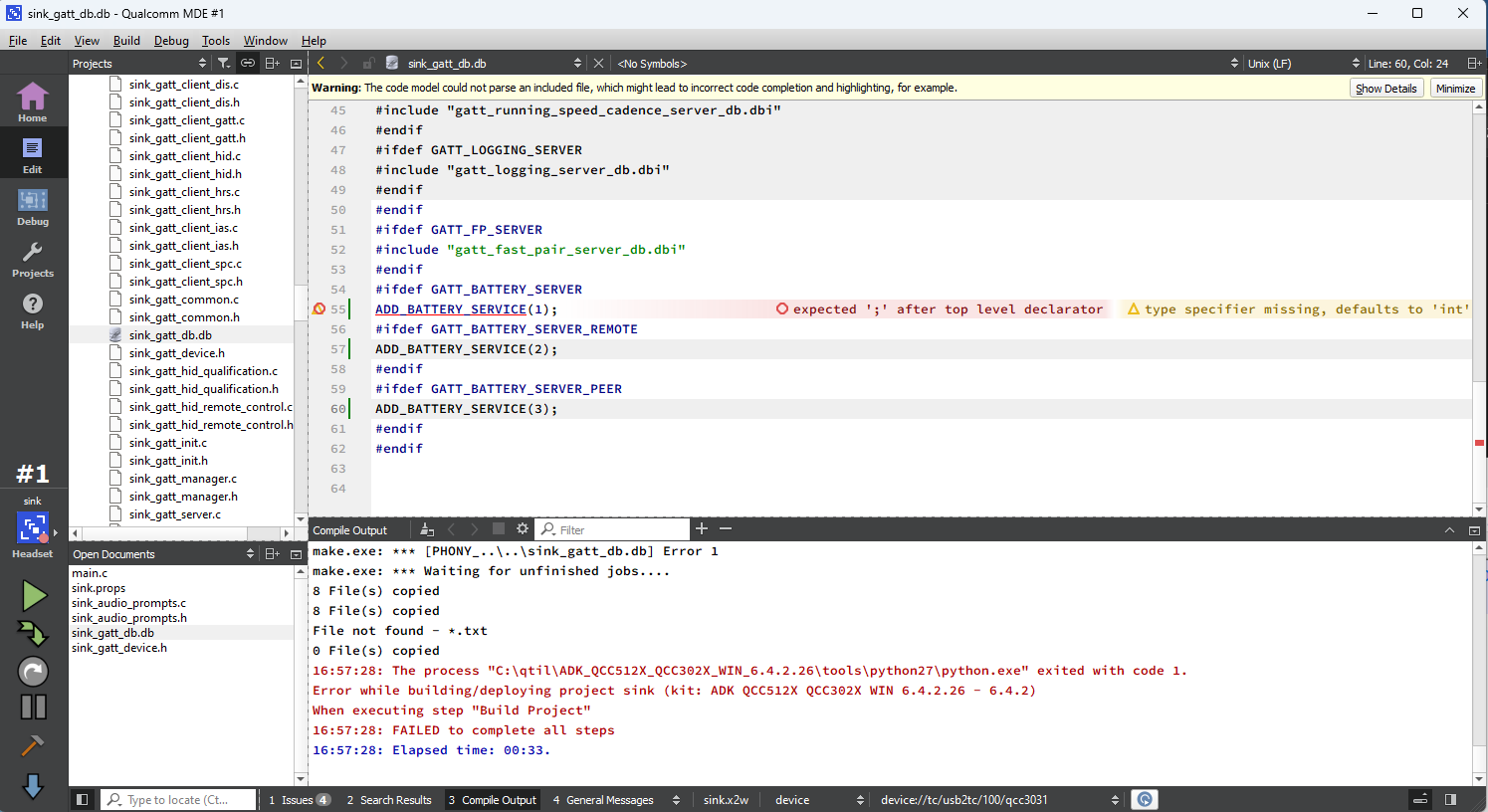The height and width of the screenshot is (812, 1488).
Task: Zoom out compile output with minus
Action: click(x=726, y=528)
